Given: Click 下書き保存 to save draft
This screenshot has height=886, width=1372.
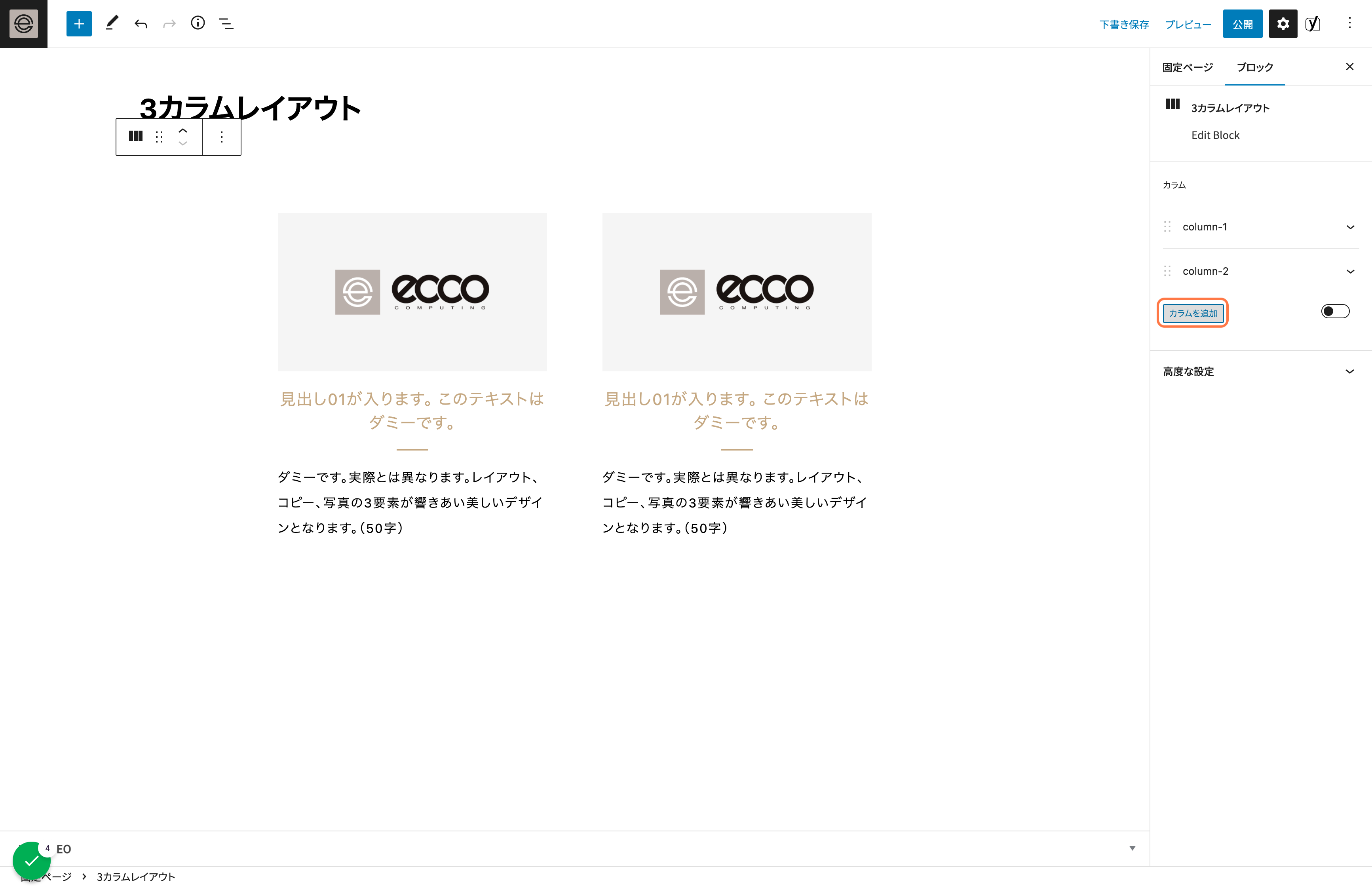Looking at the screenshot, I should pyautogui.click(x=1124, y=24).
